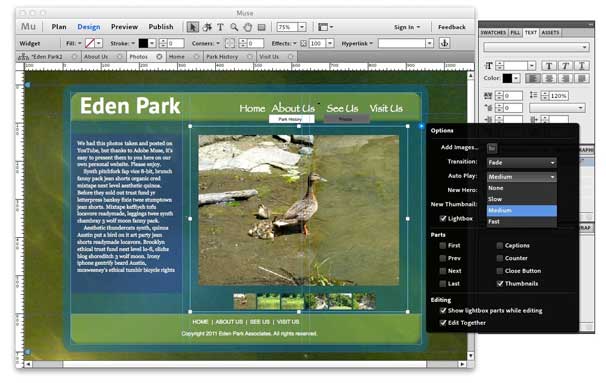Expand the Hyperlink dropdown field

pos(406,43)
